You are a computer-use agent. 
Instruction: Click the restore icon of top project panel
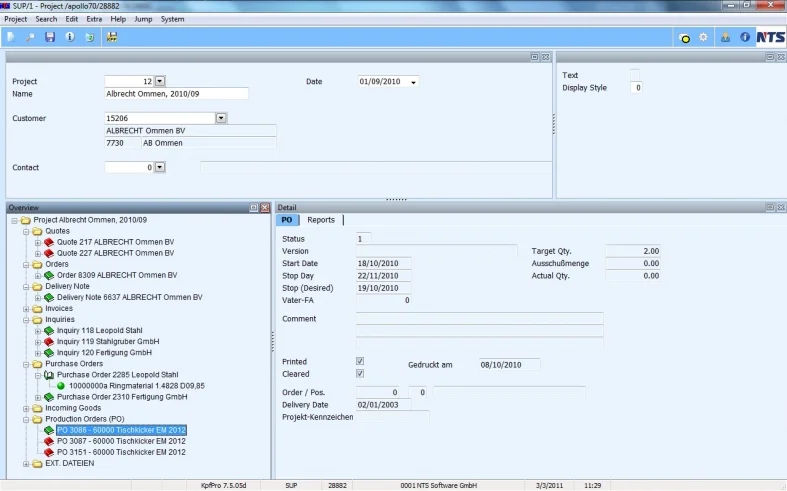pyautogui.click(x=535, y=57)
